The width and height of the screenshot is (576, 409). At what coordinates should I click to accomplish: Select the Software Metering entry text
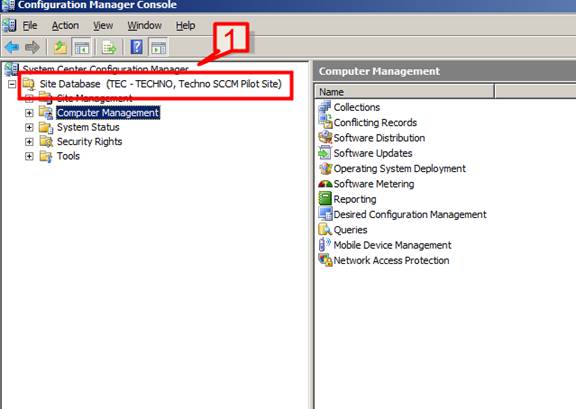point(374,184)
